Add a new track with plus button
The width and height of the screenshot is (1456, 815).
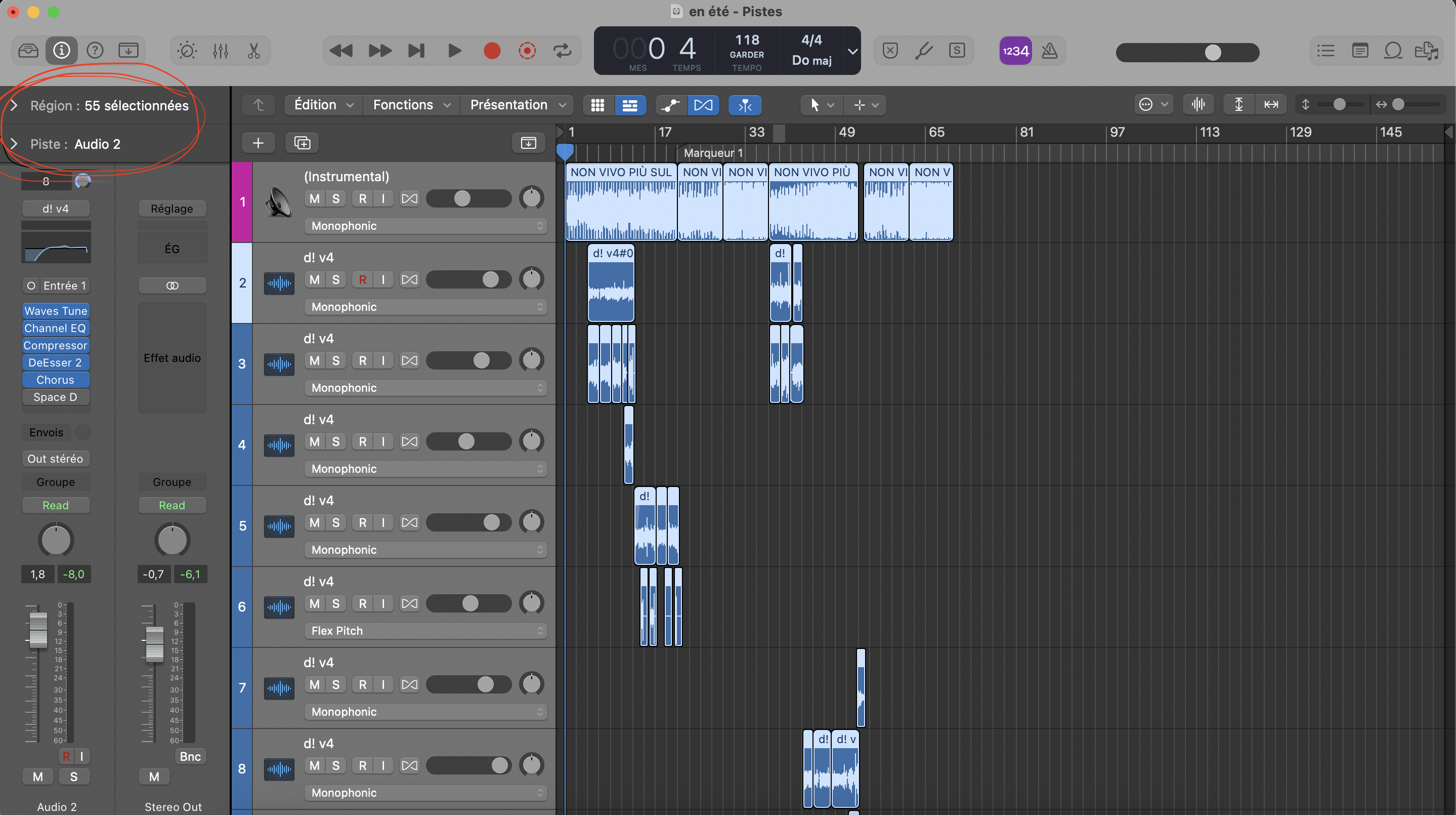click(259, 143)
